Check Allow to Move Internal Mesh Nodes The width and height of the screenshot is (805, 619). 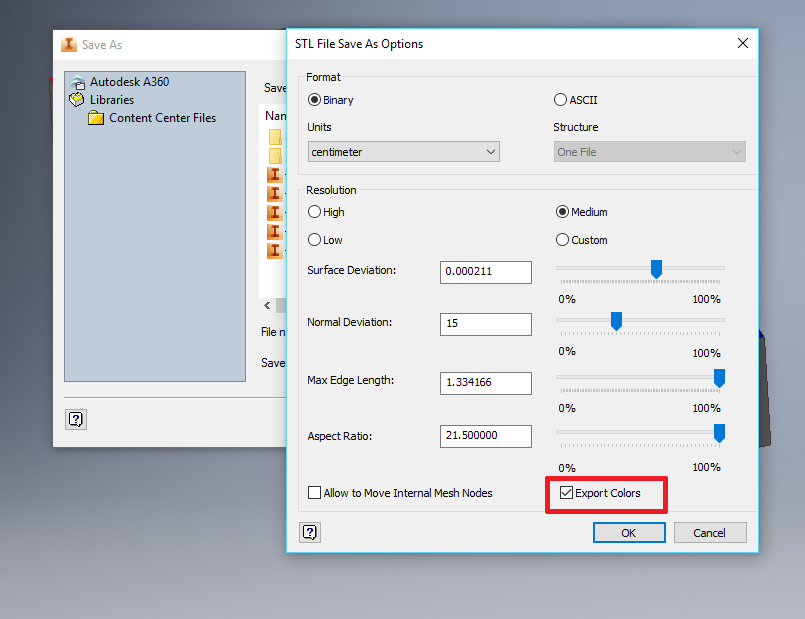(314, 492)
